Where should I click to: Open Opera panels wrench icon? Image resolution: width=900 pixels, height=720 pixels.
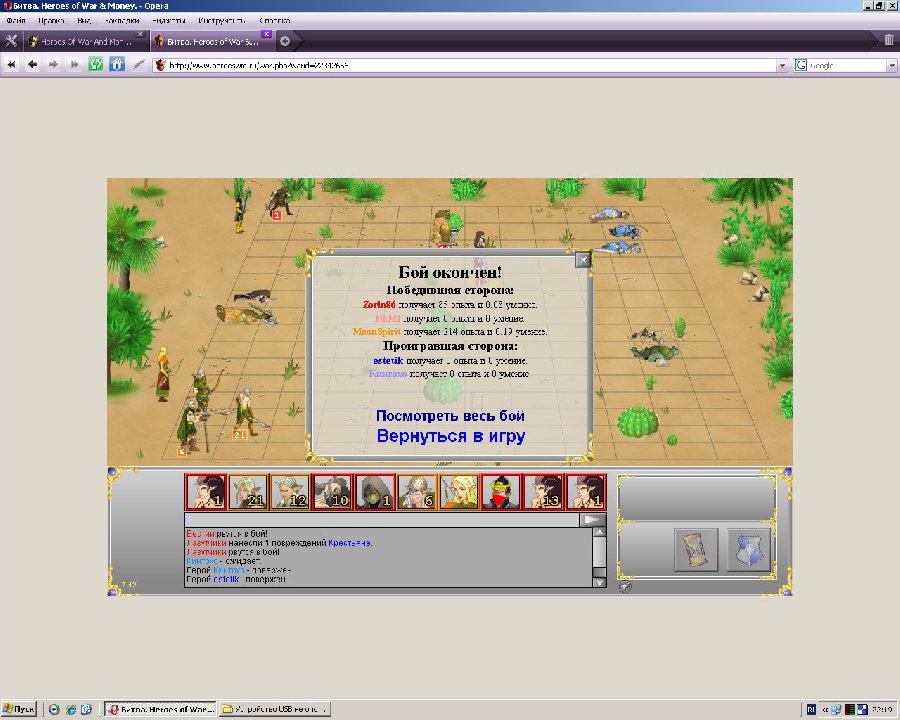coord(11,41)
